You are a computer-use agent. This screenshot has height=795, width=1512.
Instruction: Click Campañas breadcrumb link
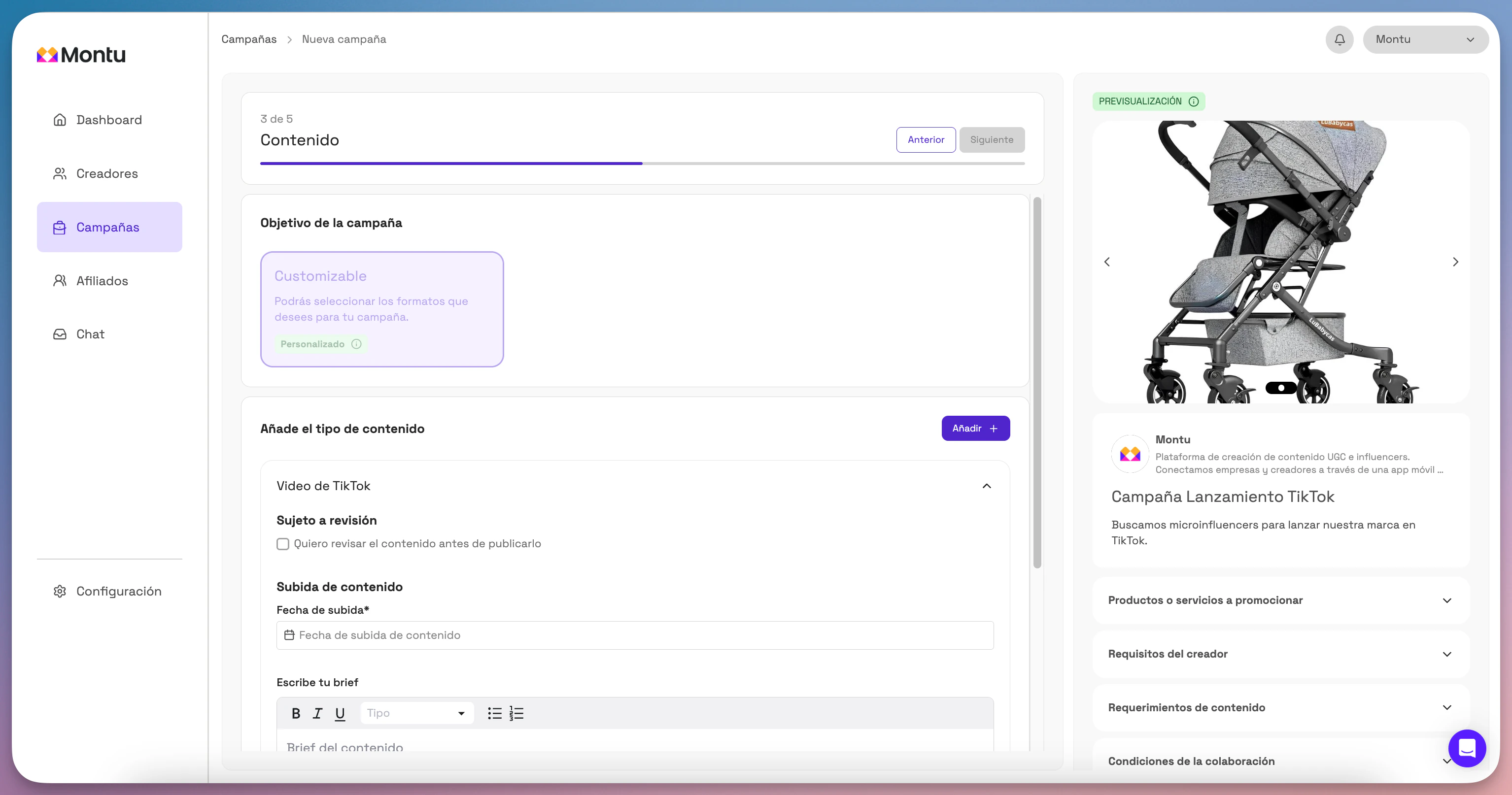[249, 39]
